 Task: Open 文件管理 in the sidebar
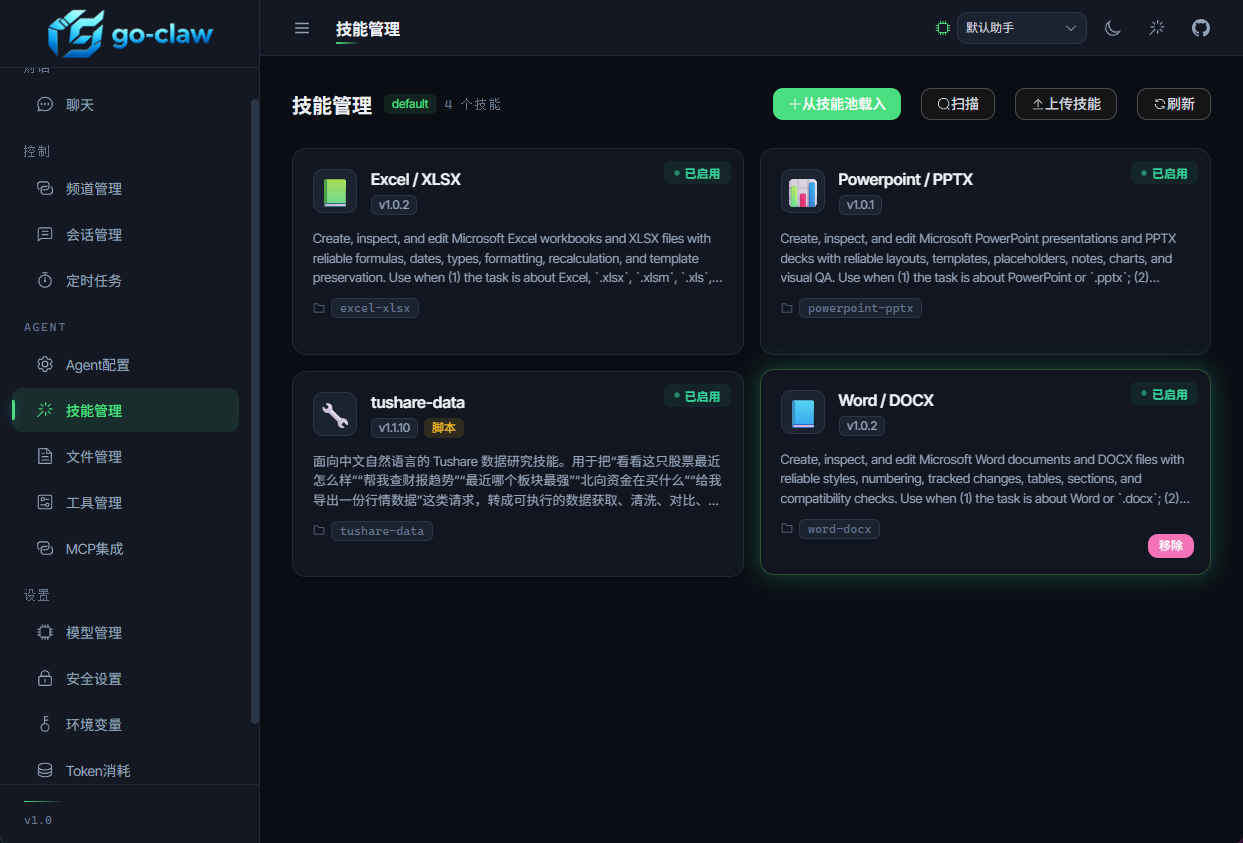(125, 456)
